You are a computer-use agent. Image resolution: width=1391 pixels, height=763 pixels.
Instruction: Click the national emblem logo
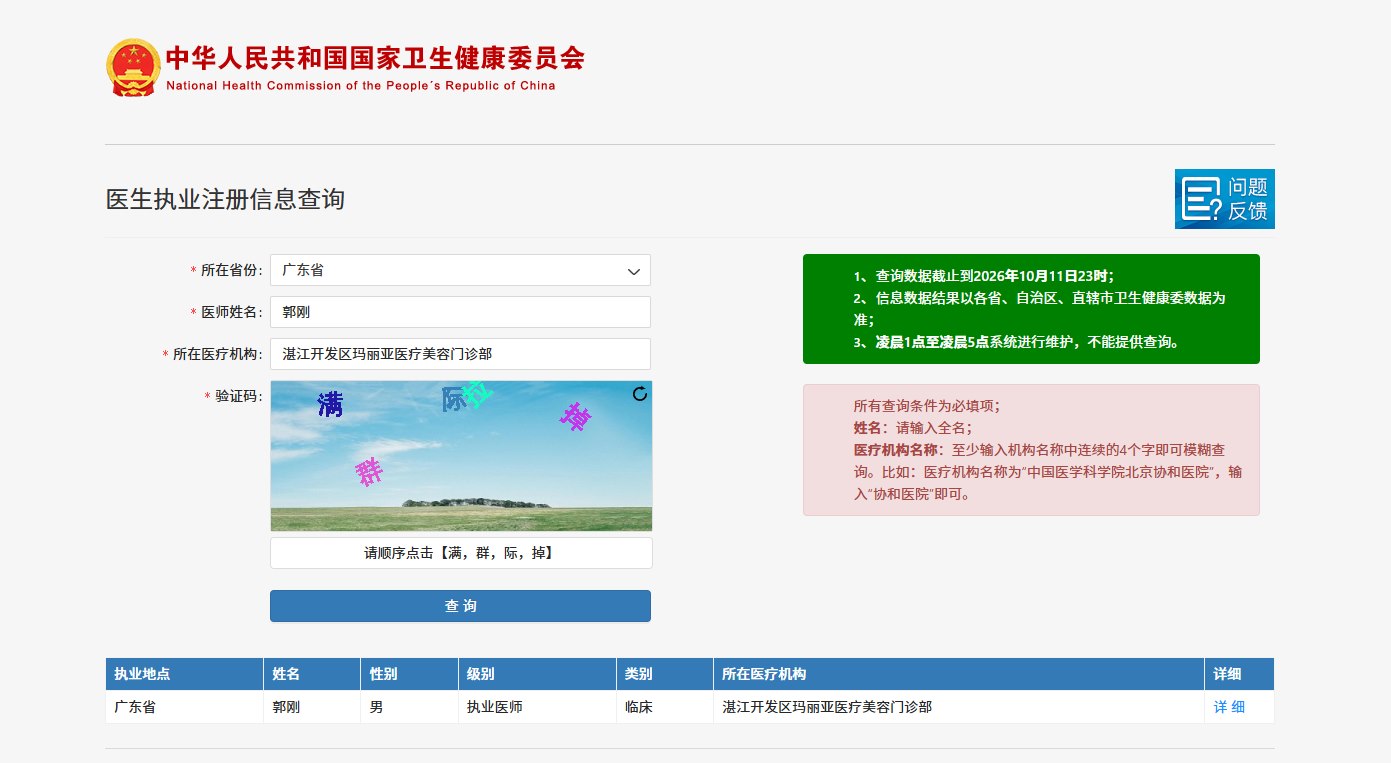[132, 67]
